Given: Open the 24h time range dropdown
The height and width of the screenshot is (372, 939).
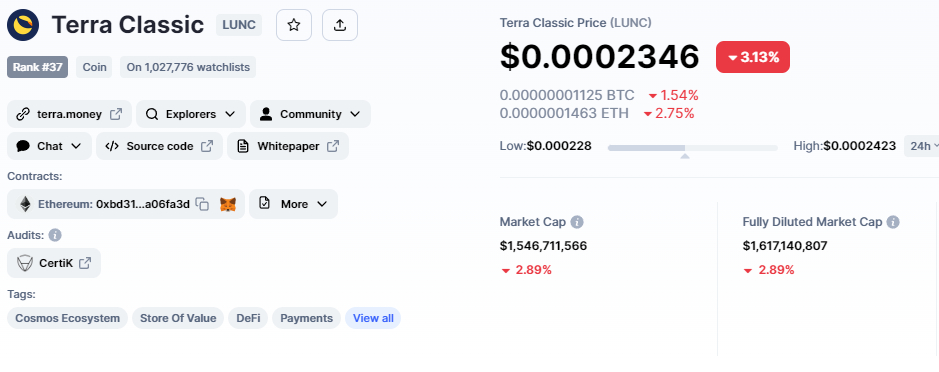Looking at the screenshot, I should coord(922,146).
